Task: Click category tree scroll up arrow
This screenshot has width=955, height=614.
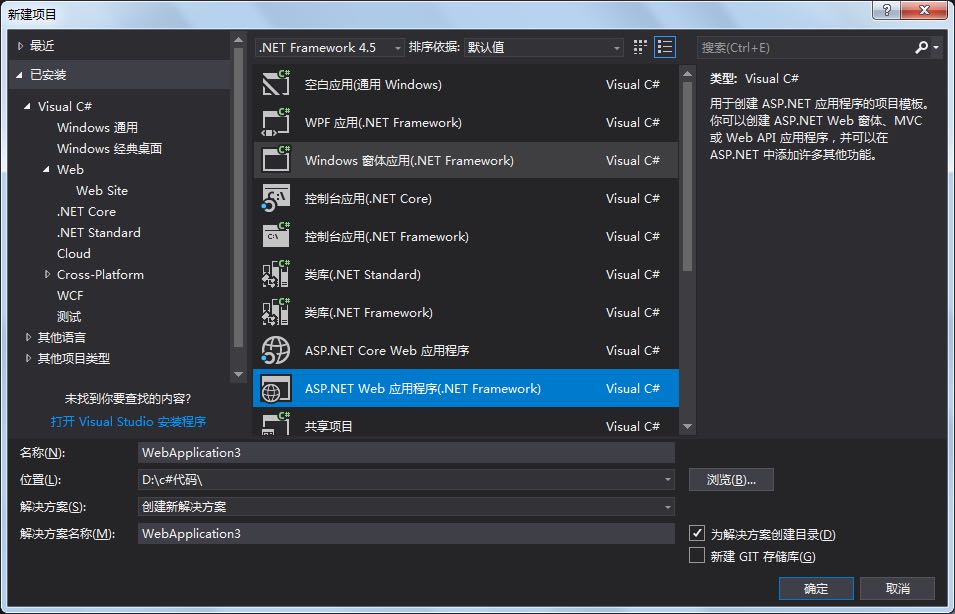Action: click(238, 40)
